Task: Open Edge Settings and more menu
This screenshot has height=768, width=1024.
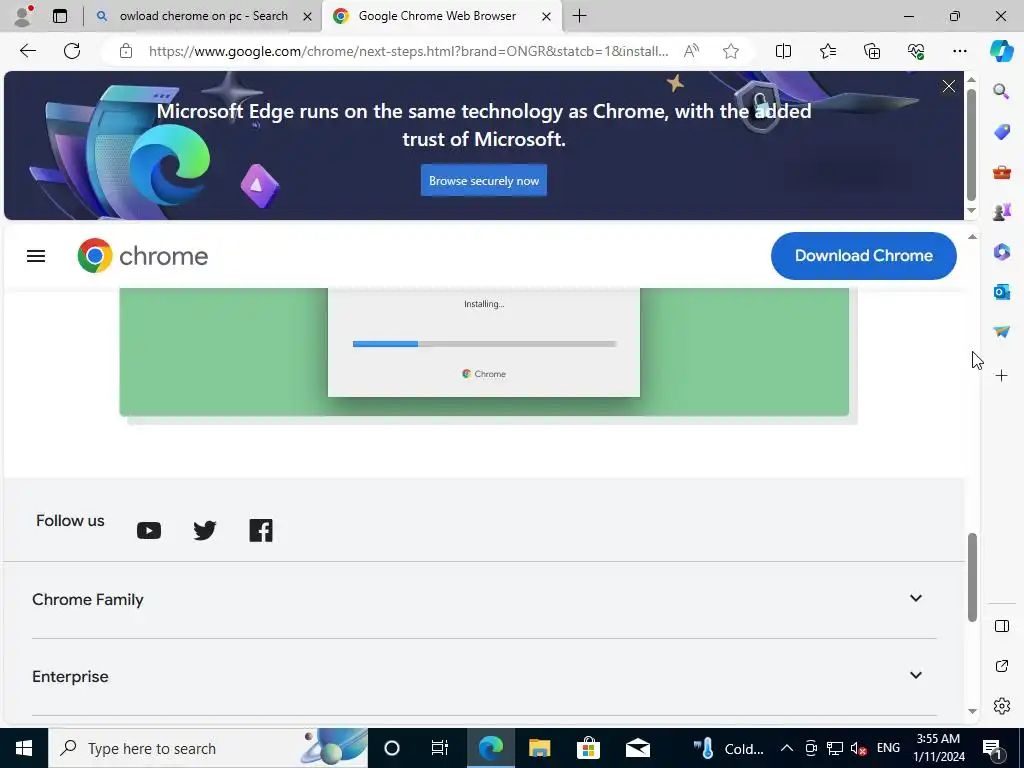Action: click(960, 51)
